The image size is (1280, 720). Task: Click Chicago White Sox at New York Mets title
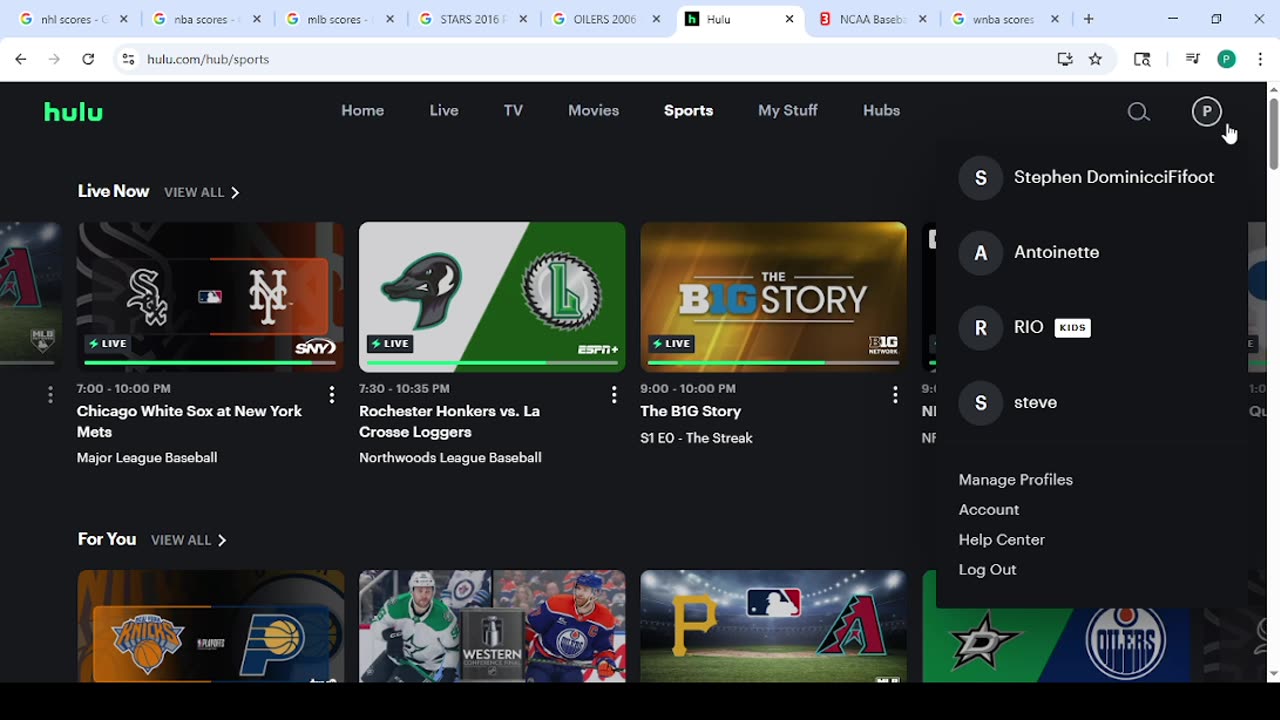pyautogui.click(x=189, y=422)
